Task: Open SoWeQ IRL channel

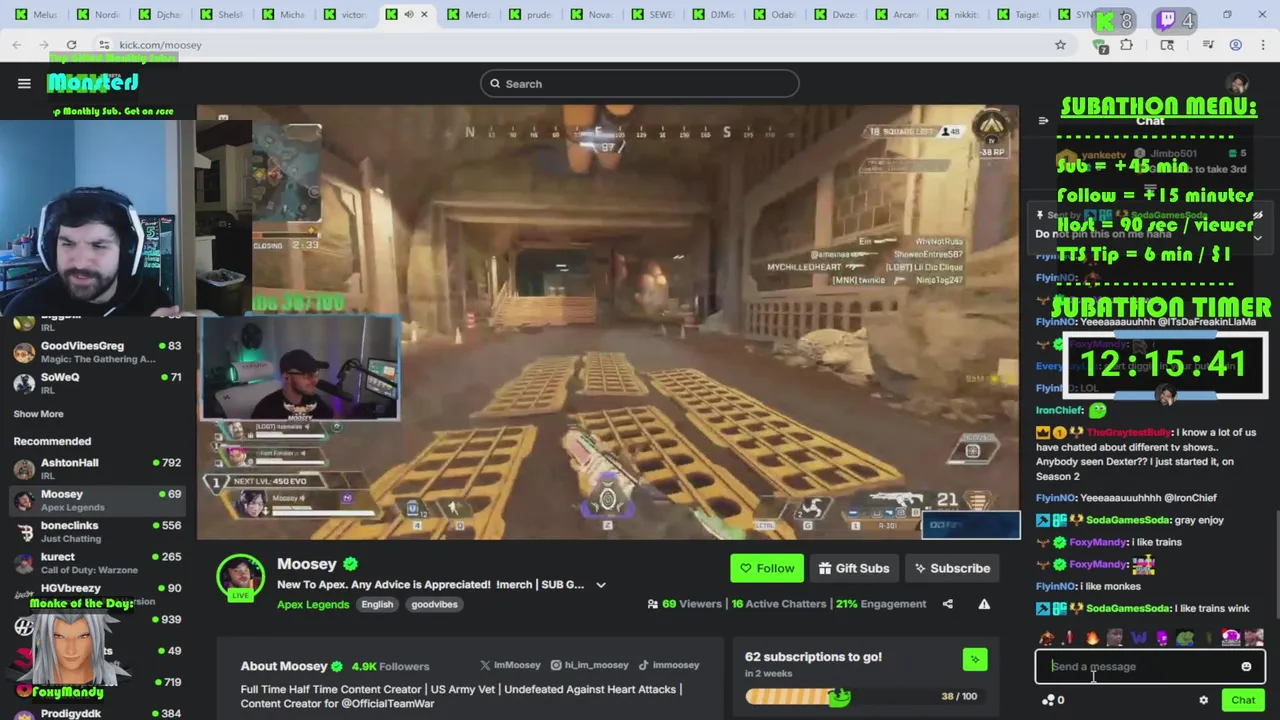Action: click(98, 383)
